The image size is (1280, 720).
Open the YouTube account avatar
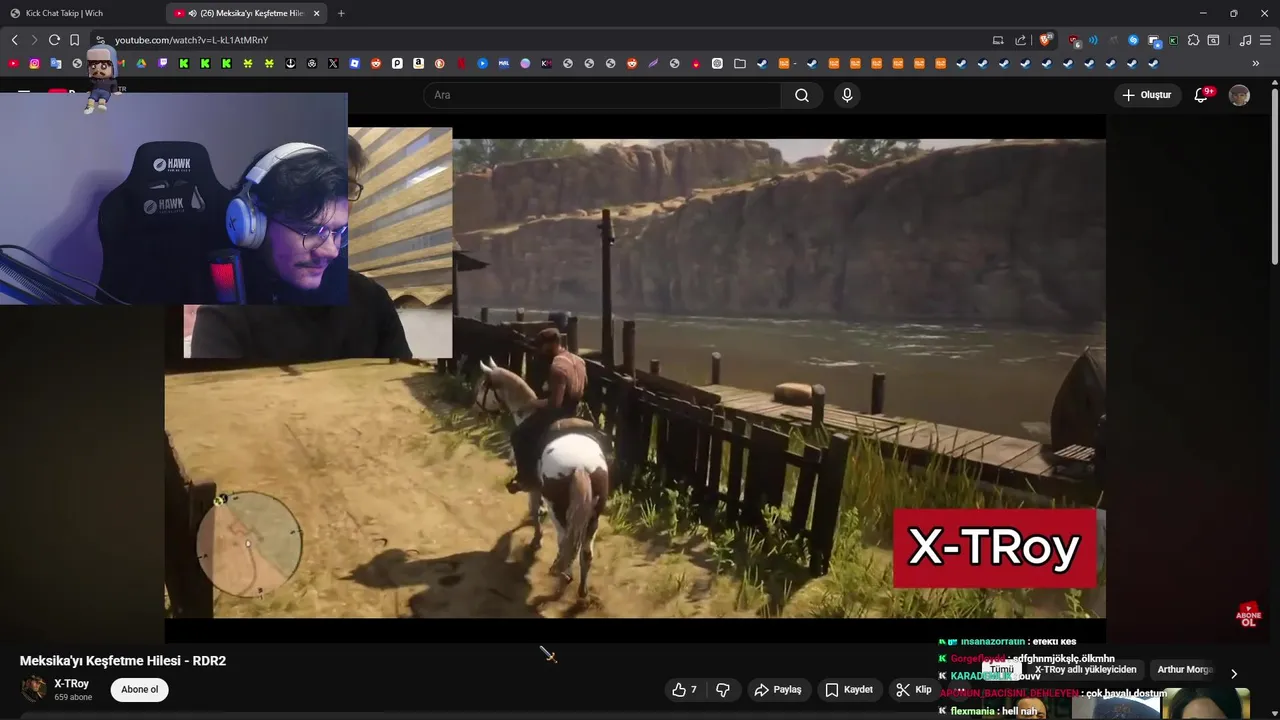[x=1239, y=95]
